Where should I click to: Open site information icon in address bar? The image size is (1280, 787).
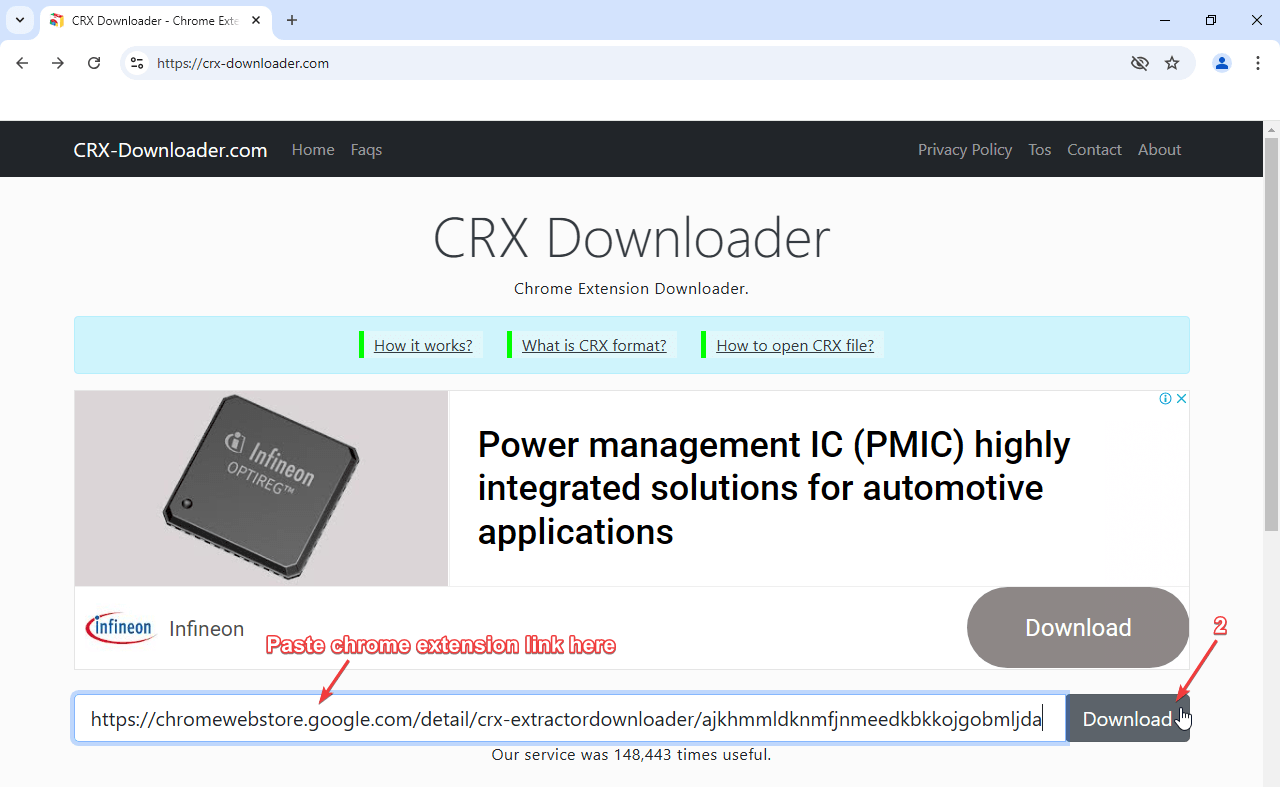point(138,63)
